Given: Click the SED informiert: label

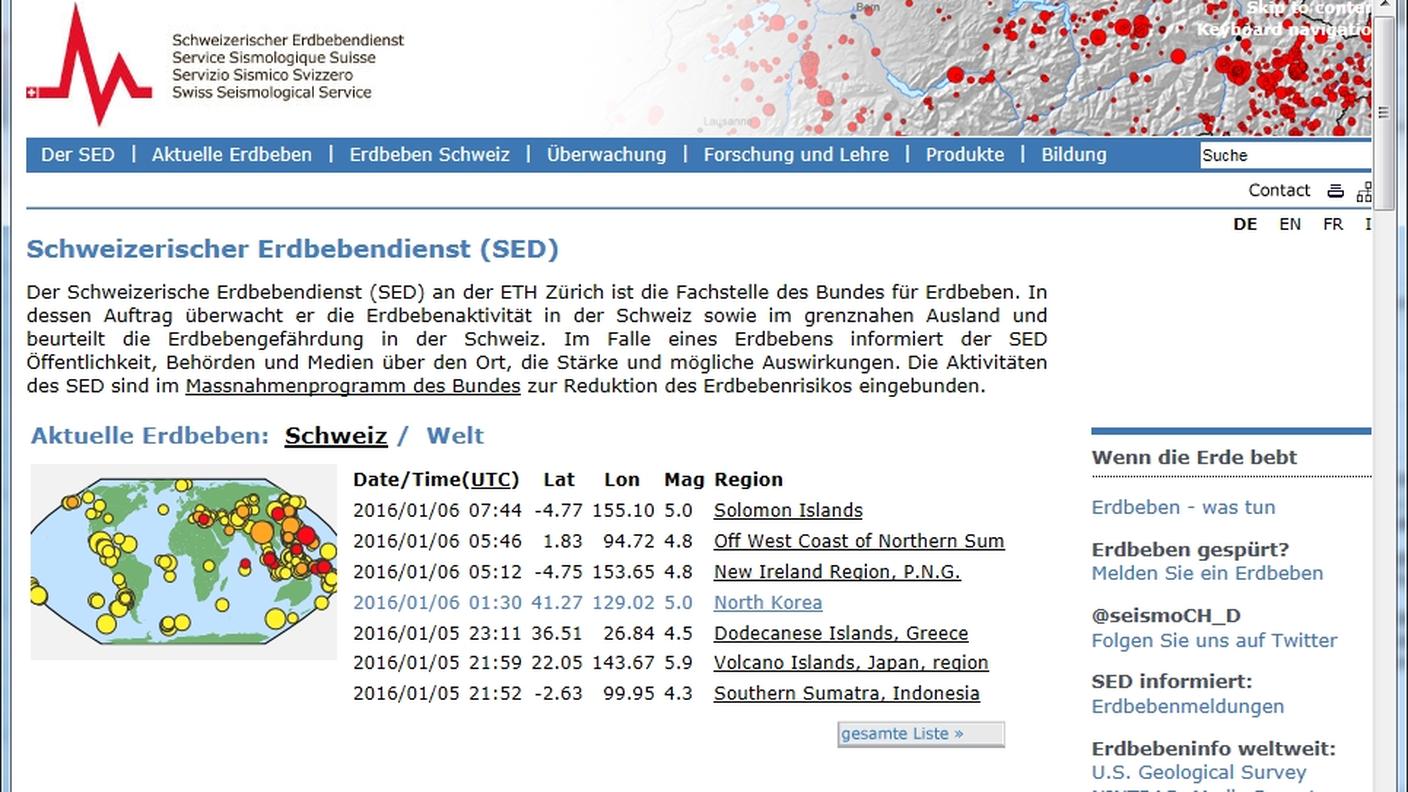Looking at the screenshot, I should pyautogui.click(x=1172, y=682).
